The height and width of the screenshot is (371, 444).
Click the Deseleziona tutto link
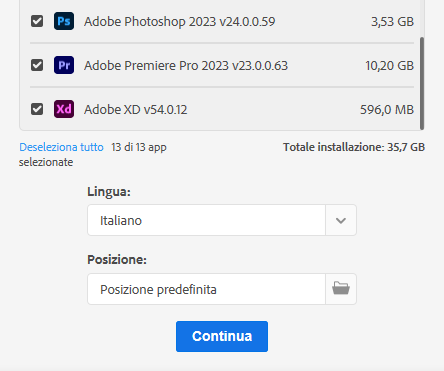point(61,147)
